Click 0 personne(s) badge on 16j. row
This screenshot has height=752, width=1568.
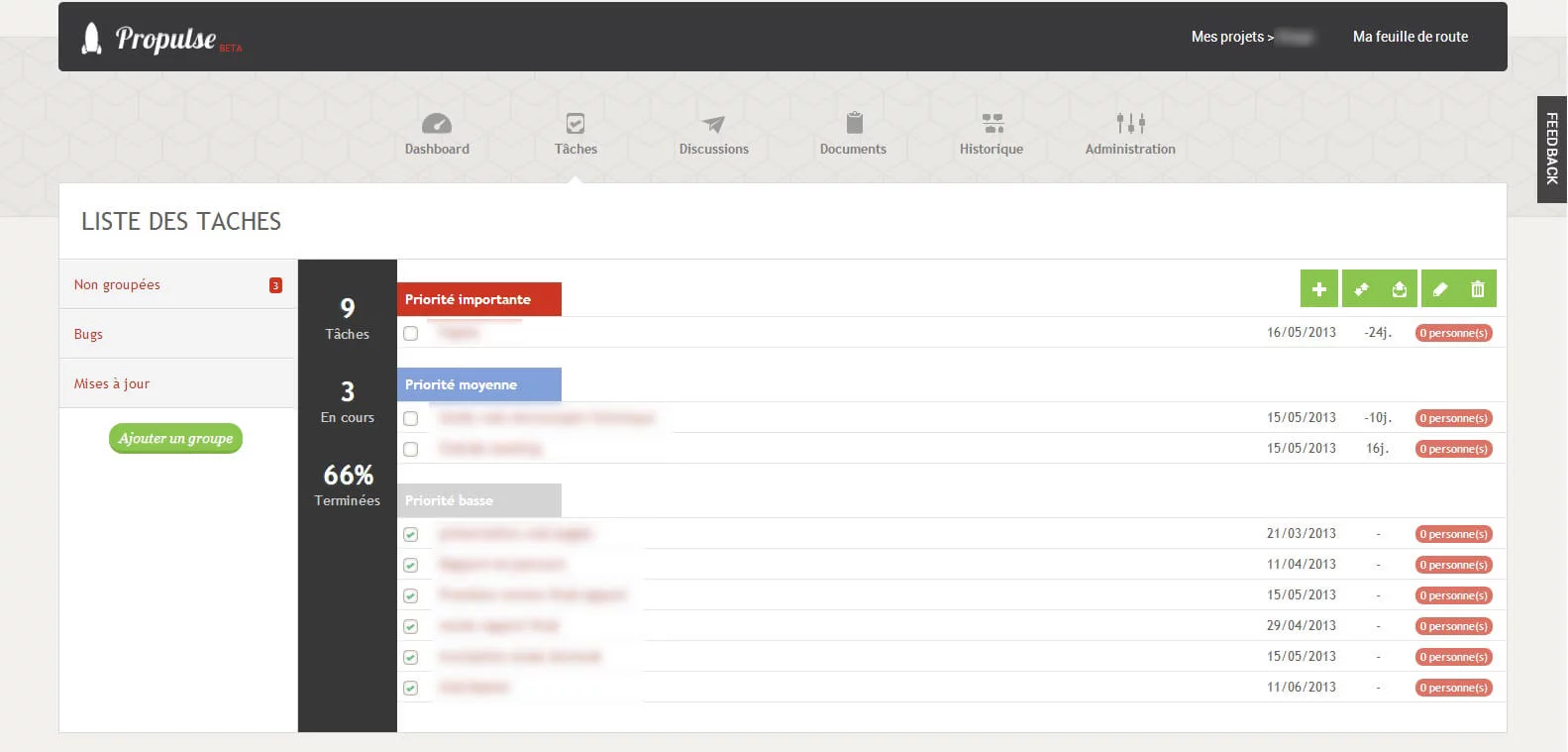pos(1454,449)
